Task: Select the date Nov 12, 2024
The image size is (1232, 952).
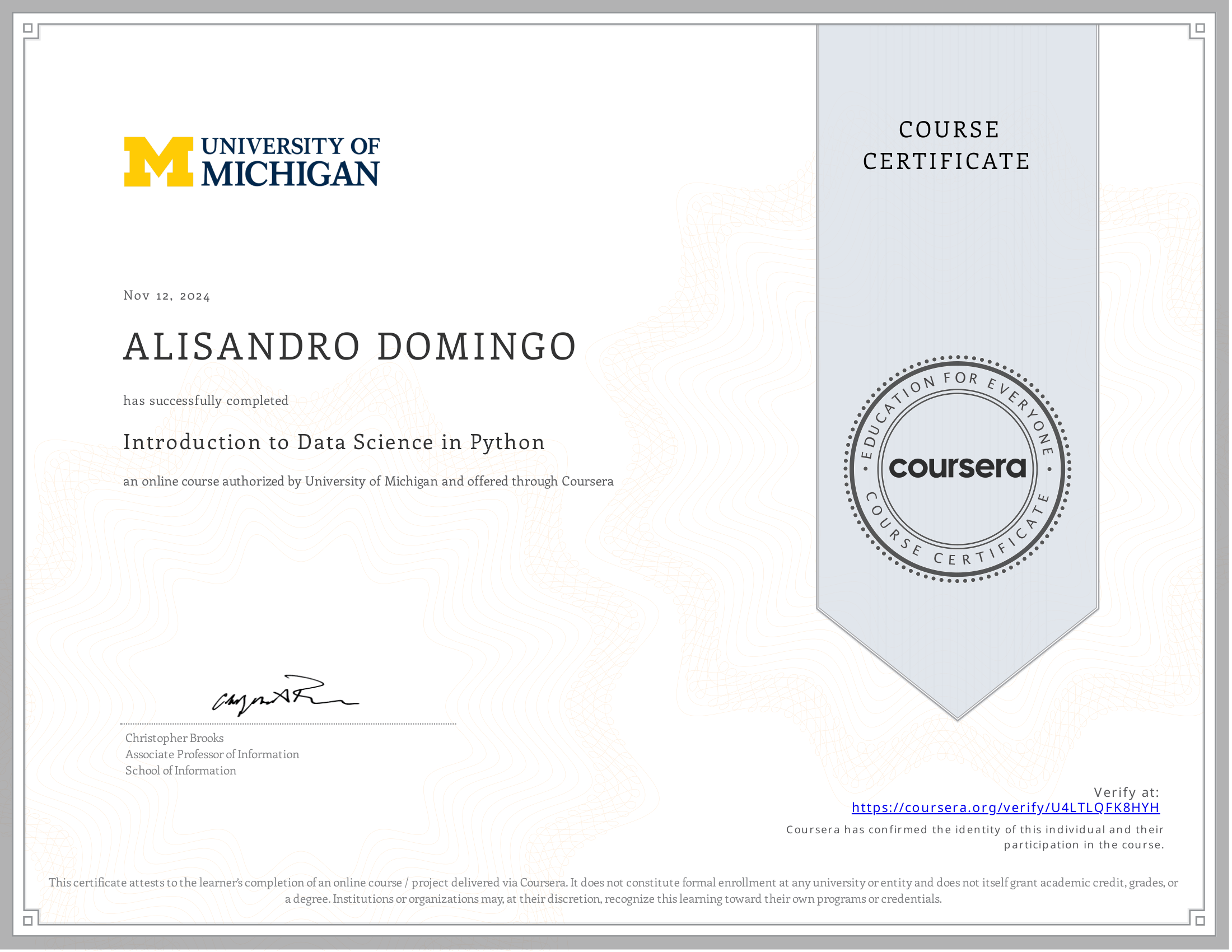Action: [x=166, y=295]
